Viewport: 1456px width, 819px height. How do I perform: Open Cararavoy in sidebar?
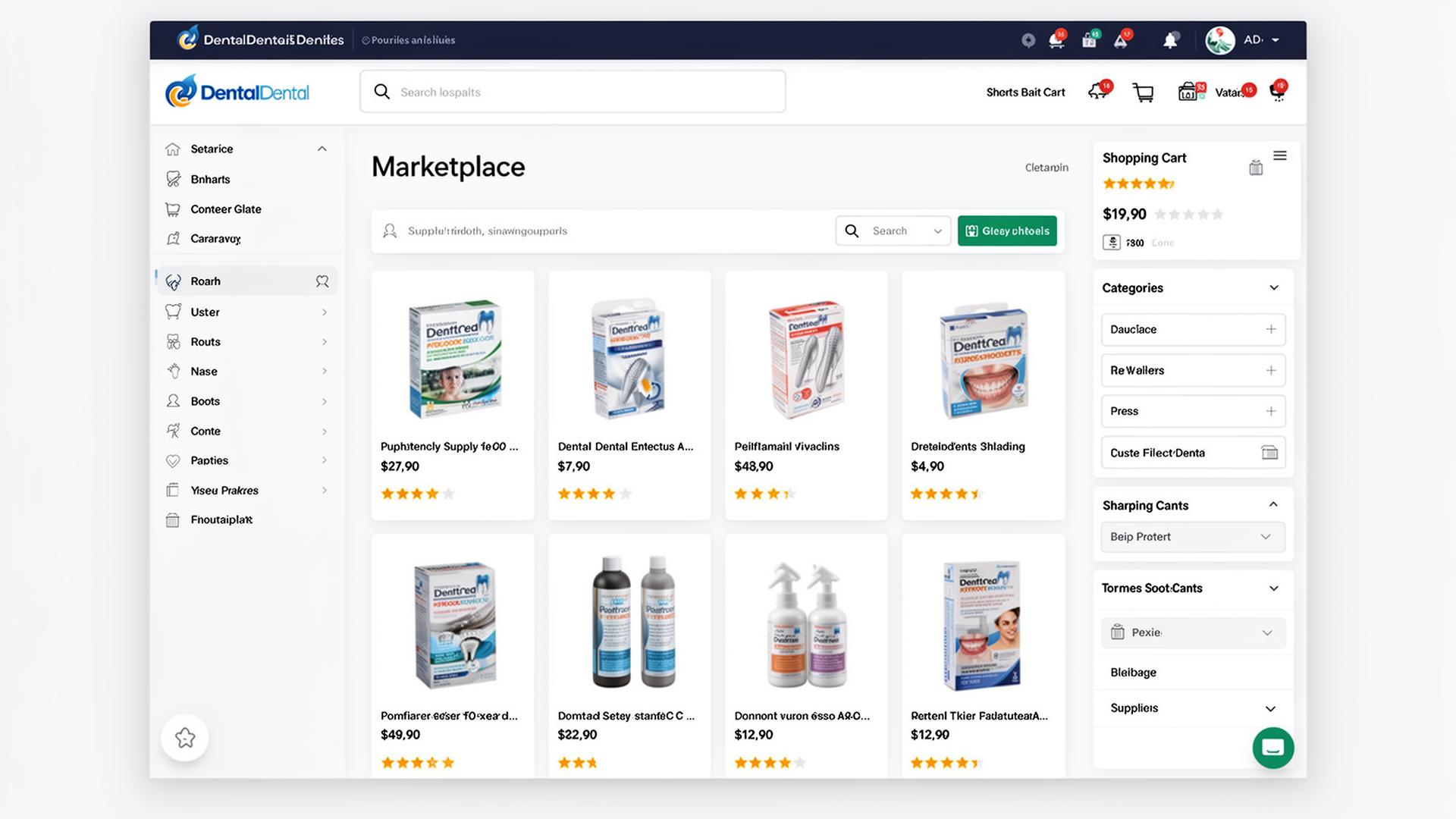point(215,238)
